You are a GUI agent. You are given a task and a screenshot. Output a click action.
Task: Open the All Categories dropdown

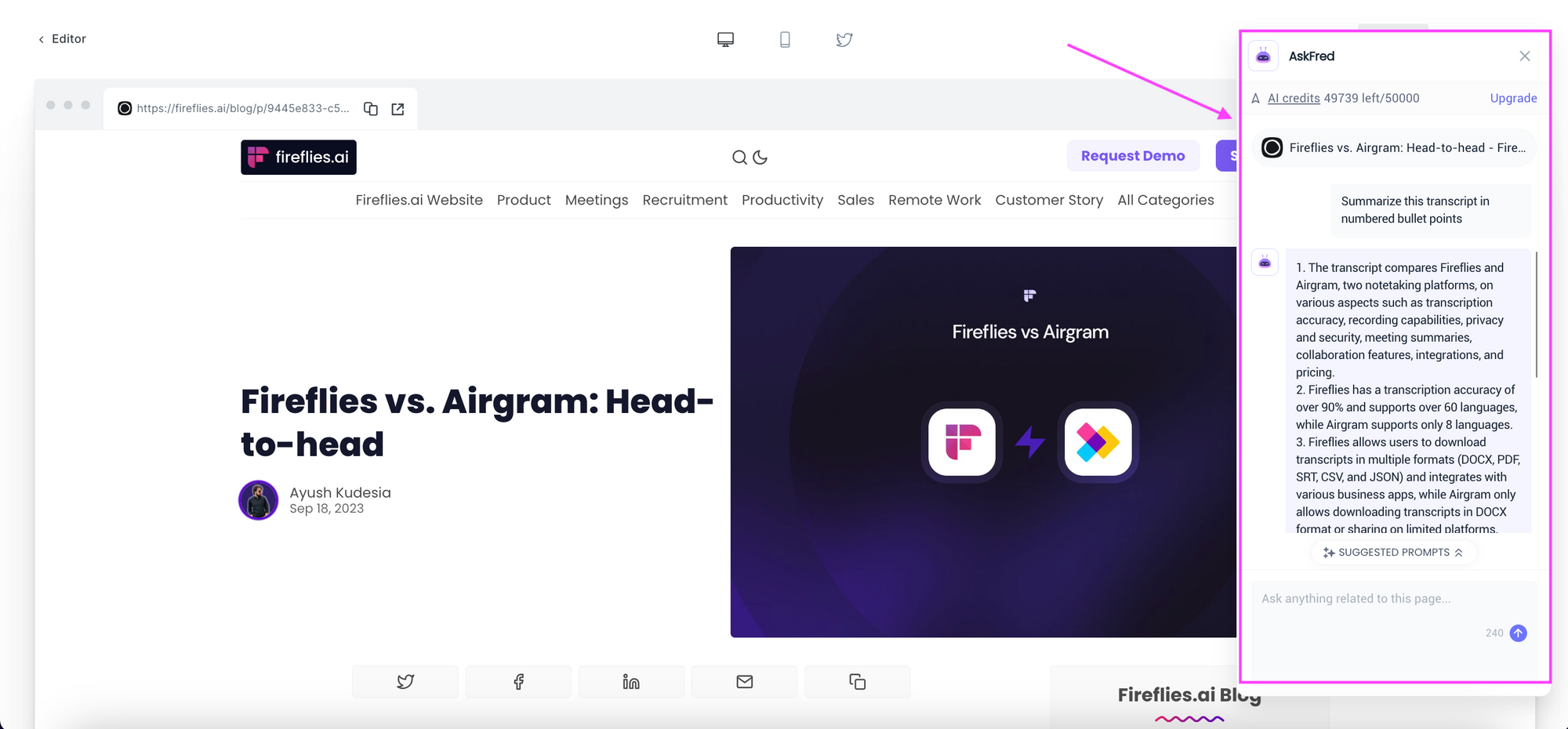point(1166,200)
